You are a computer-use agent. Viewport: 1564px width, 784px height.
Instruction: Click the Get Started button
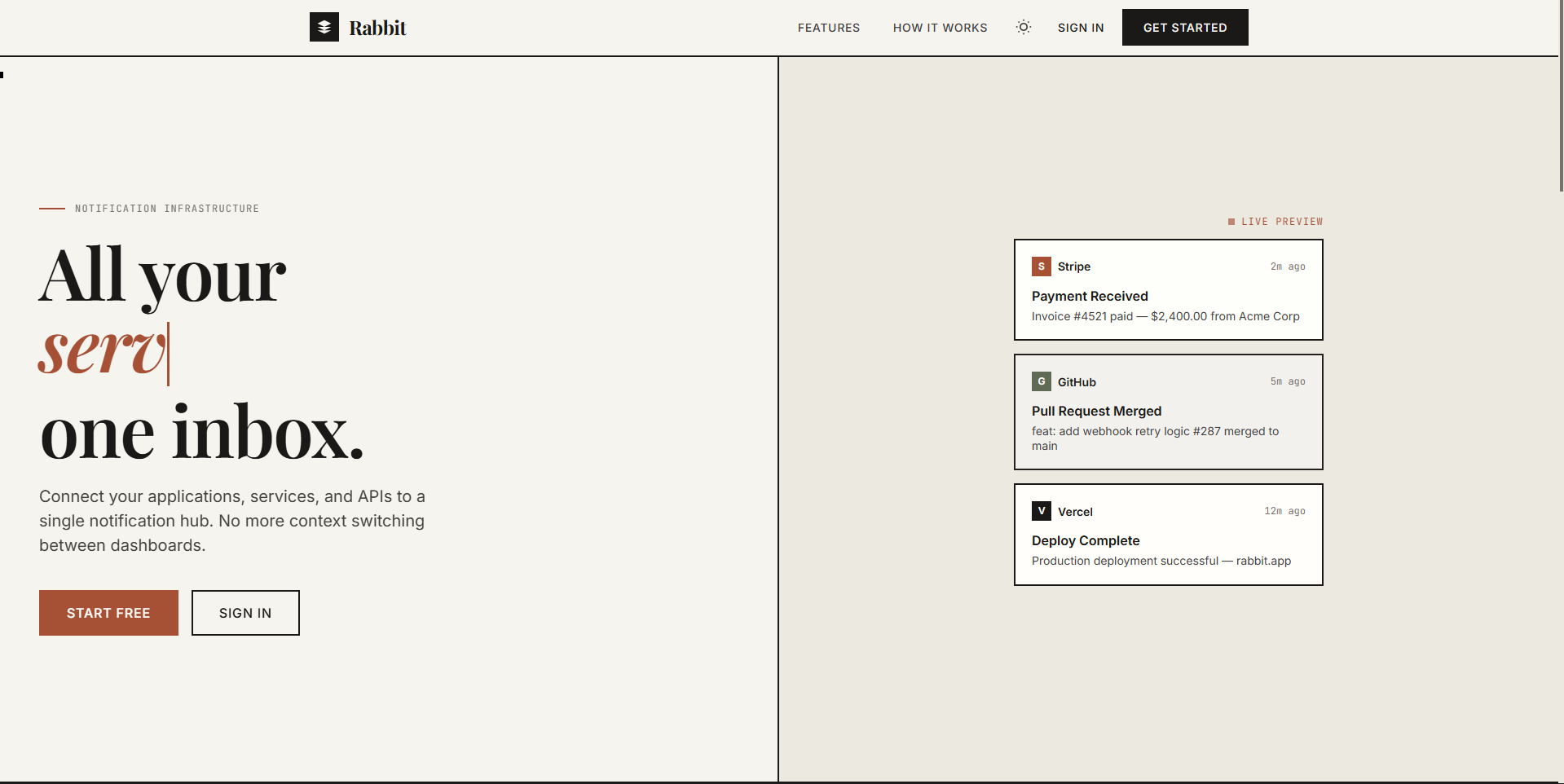(x=1185, y=27)
